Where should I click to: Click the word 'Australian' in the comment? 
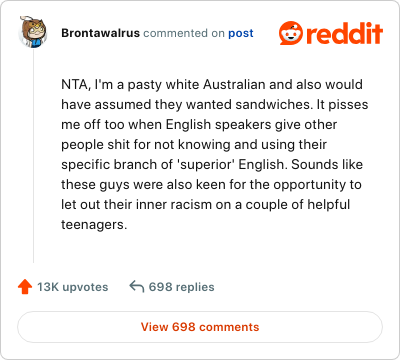[234, 84]
